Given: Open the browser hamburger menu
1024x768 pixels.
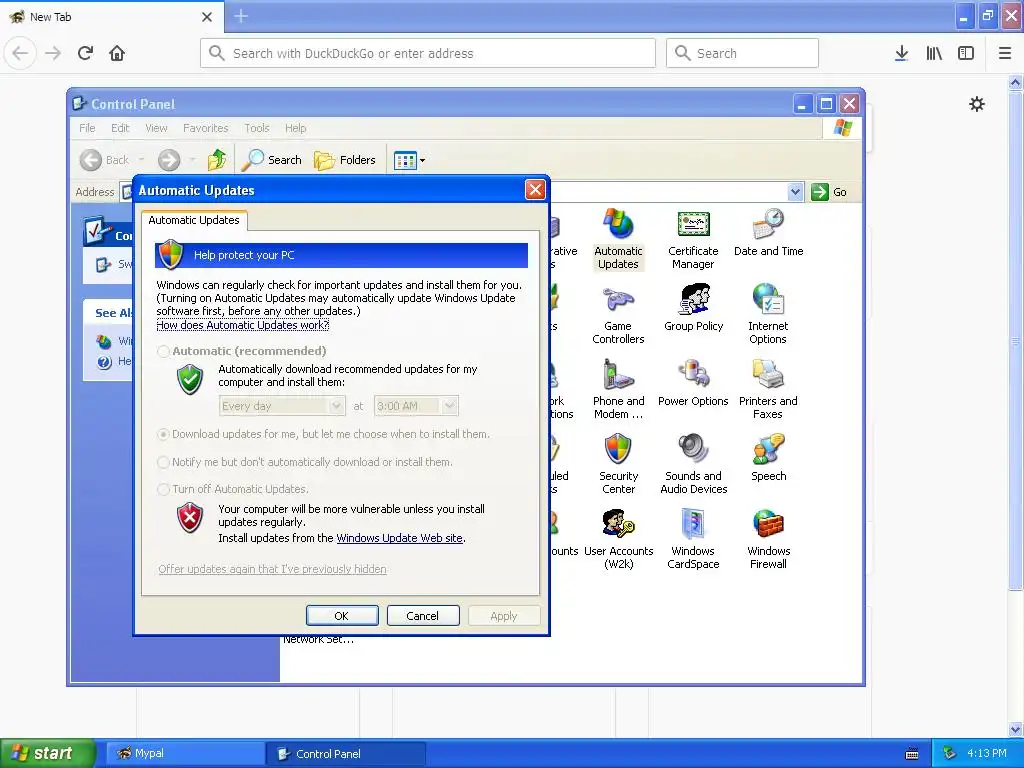Looking at the screenshot, I should (x=1005, y=53).
